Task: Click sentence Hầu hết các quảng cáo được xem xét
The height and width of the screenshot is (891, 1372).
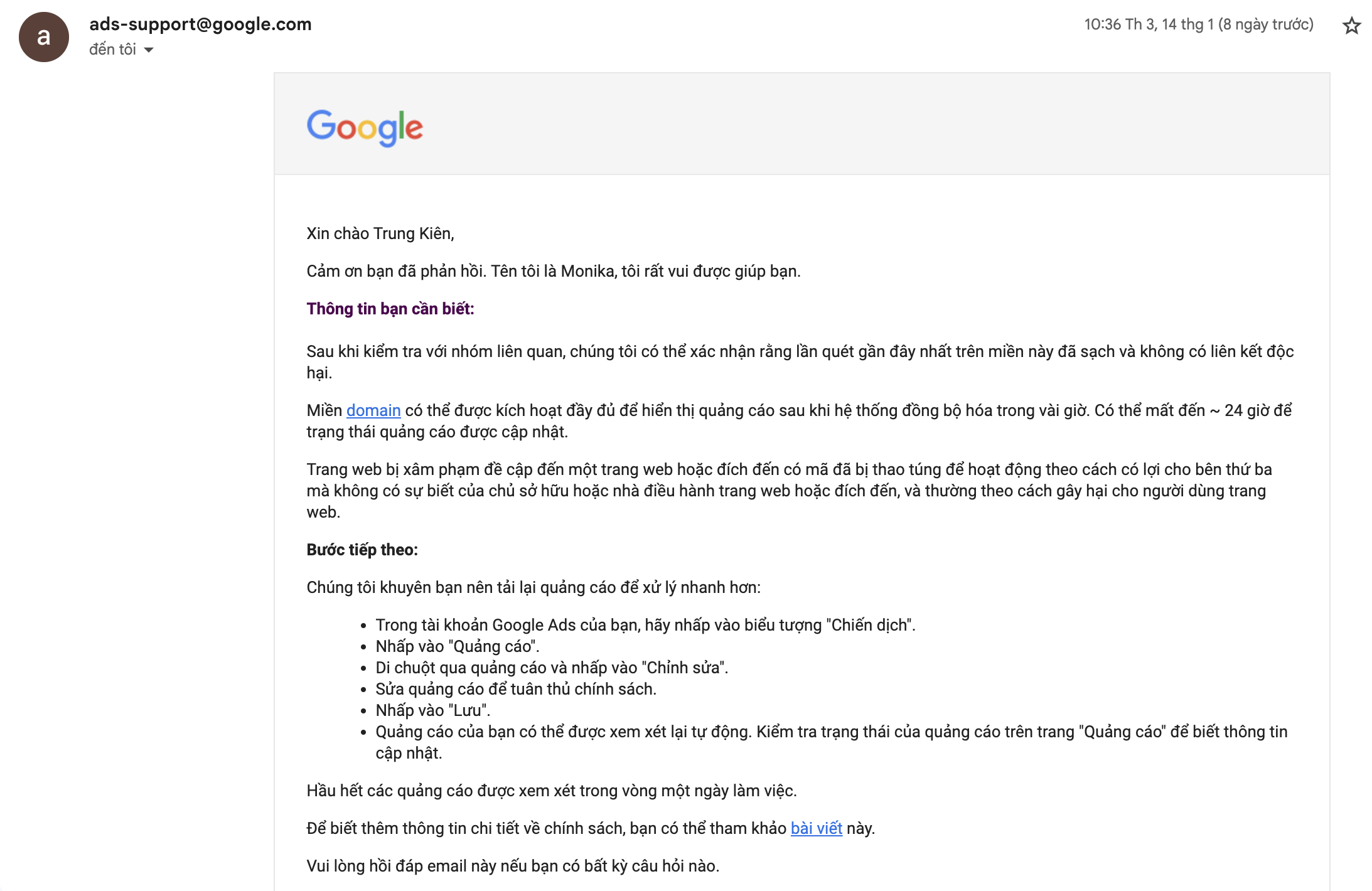Action: coord(552,791)
